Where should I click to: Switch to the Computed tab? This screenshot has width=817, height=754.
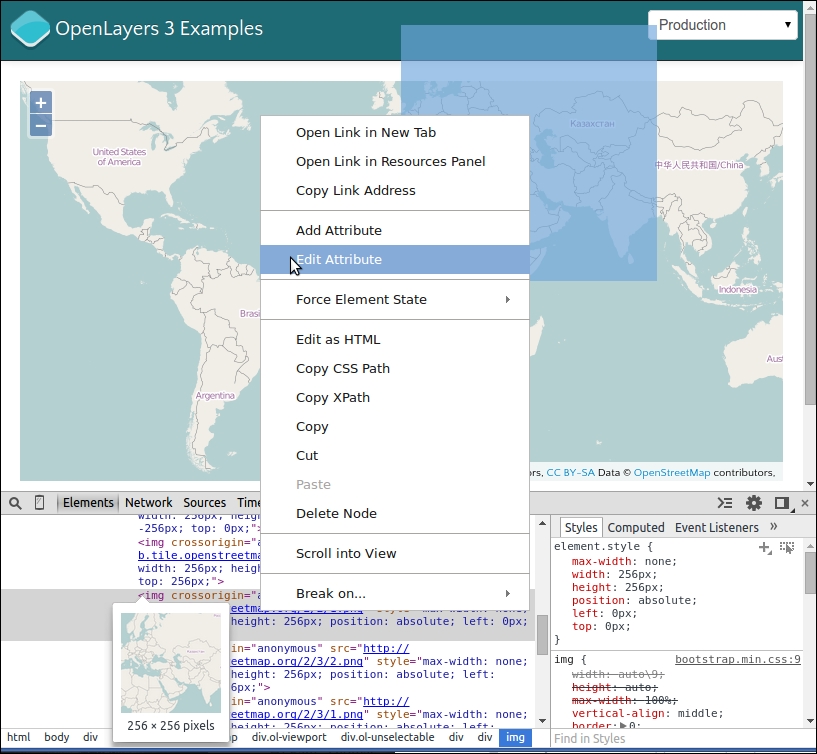[636, 527]
